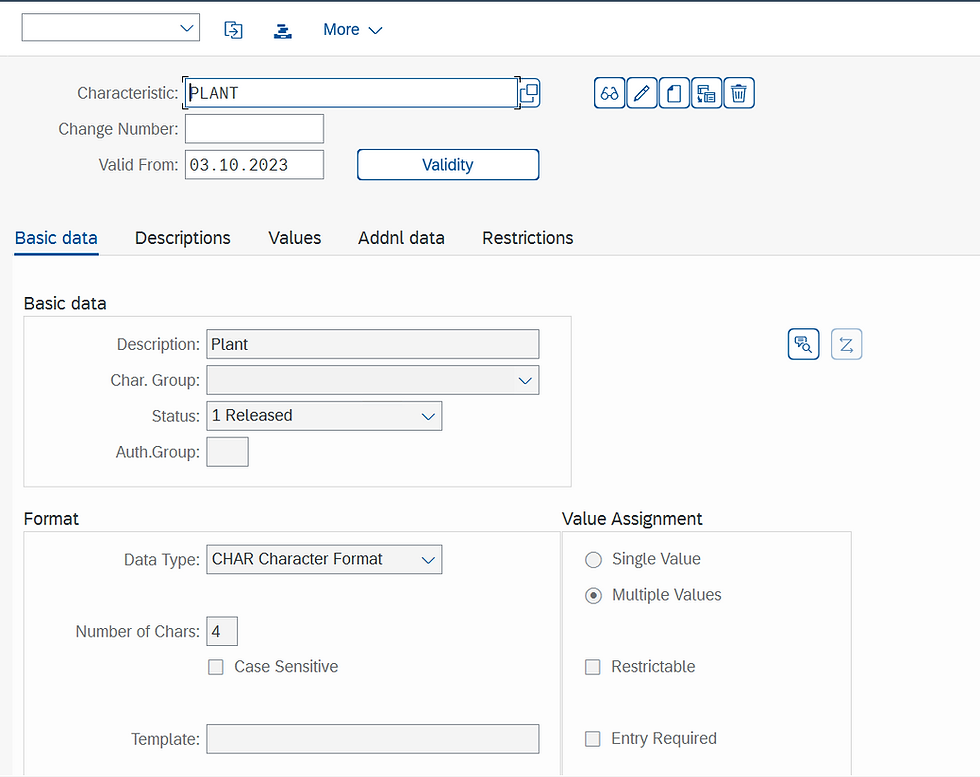The height and width of the screenshot is (777, 980).
Task: Select the Single Value radio button
Action: (593, 559)
